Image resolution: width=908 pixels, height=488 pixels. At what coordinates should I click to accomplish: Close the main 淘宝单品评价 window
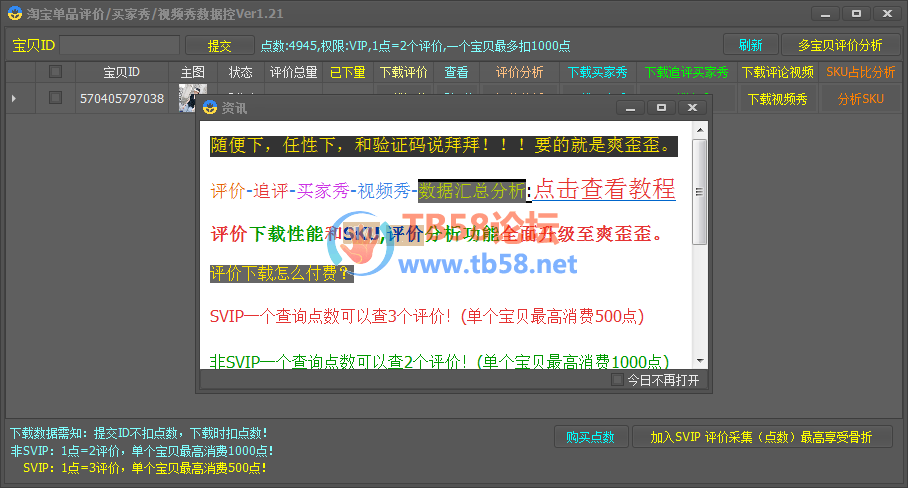(x=887, y=13)
